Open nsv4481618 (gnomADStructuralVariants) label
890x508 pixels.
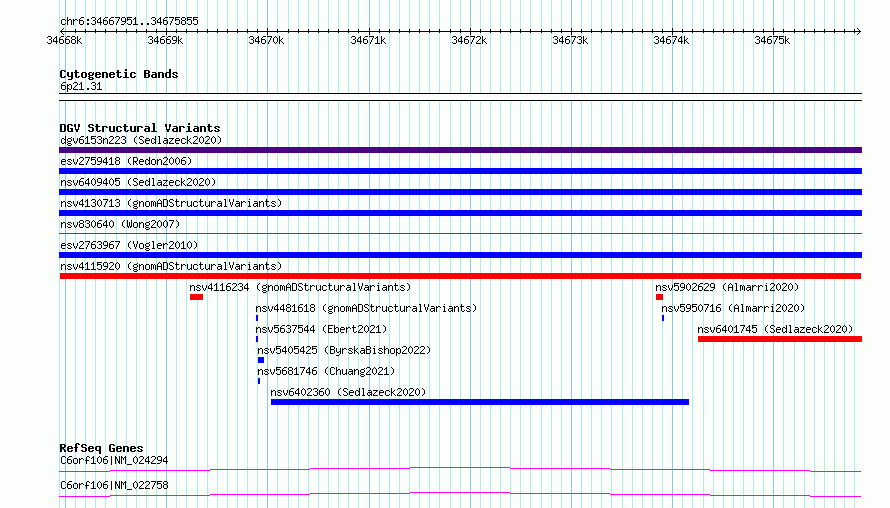[366, 308]
